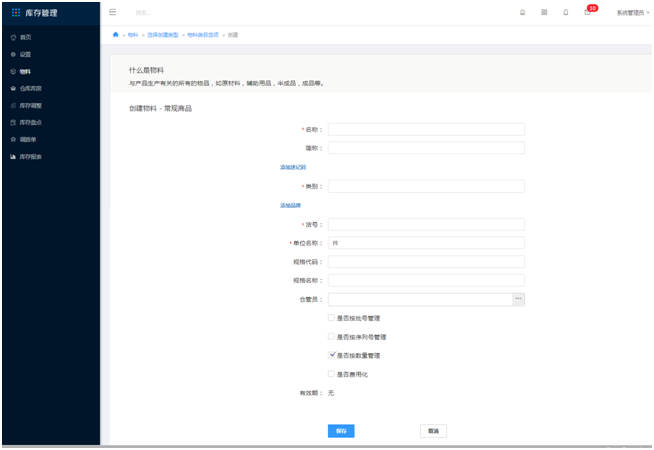Click the 货号 input field

pos(426,224)
